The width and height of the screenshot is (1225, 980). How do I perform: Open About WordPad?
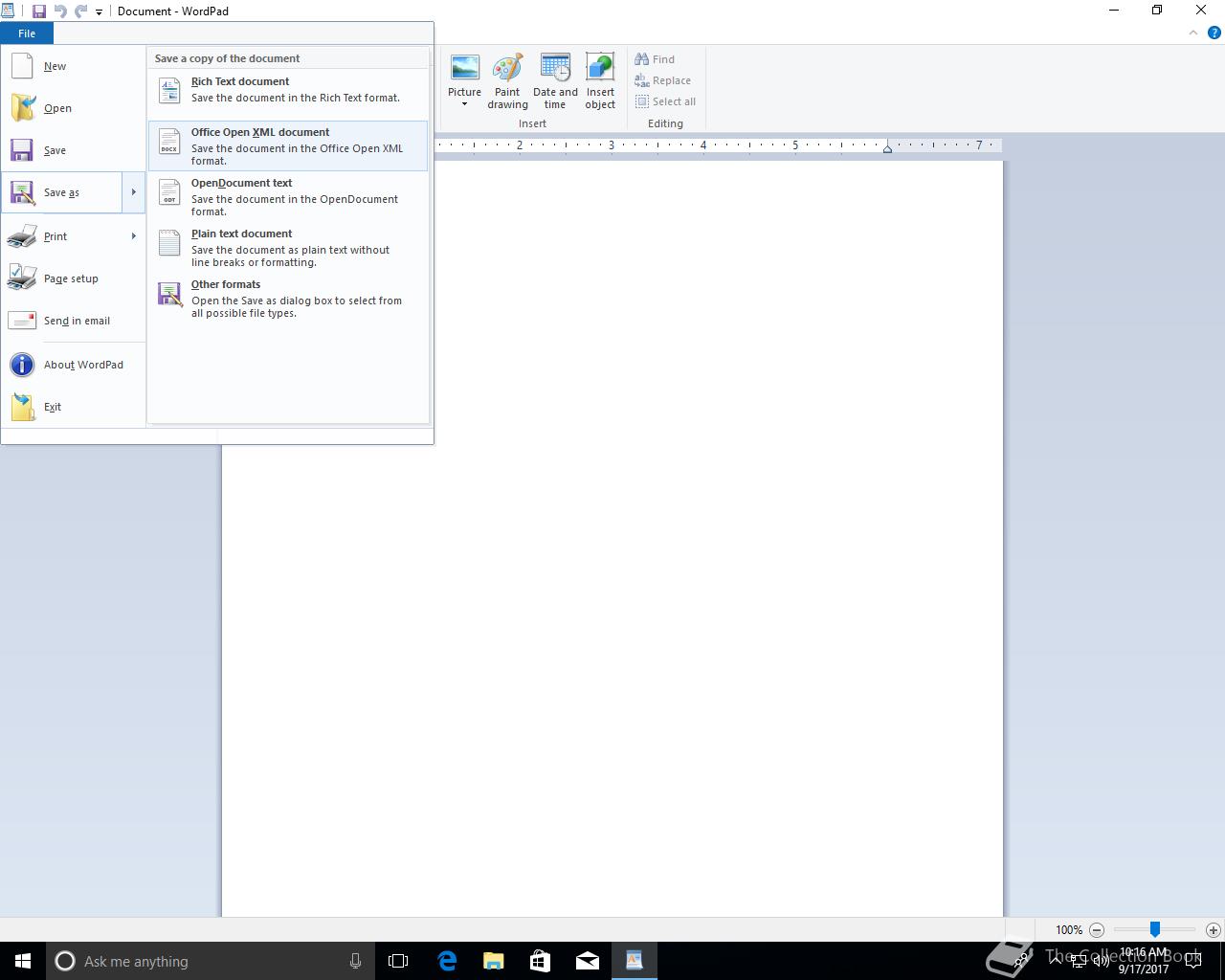click(73, 365)
